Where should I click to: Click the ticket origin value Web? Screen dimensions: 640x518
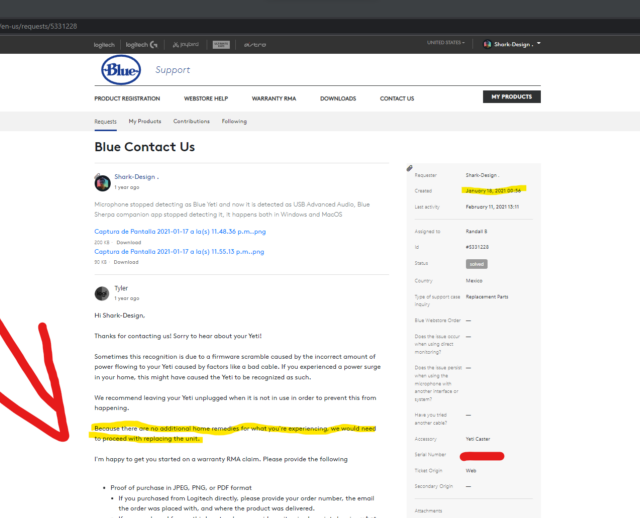(471, 471)
